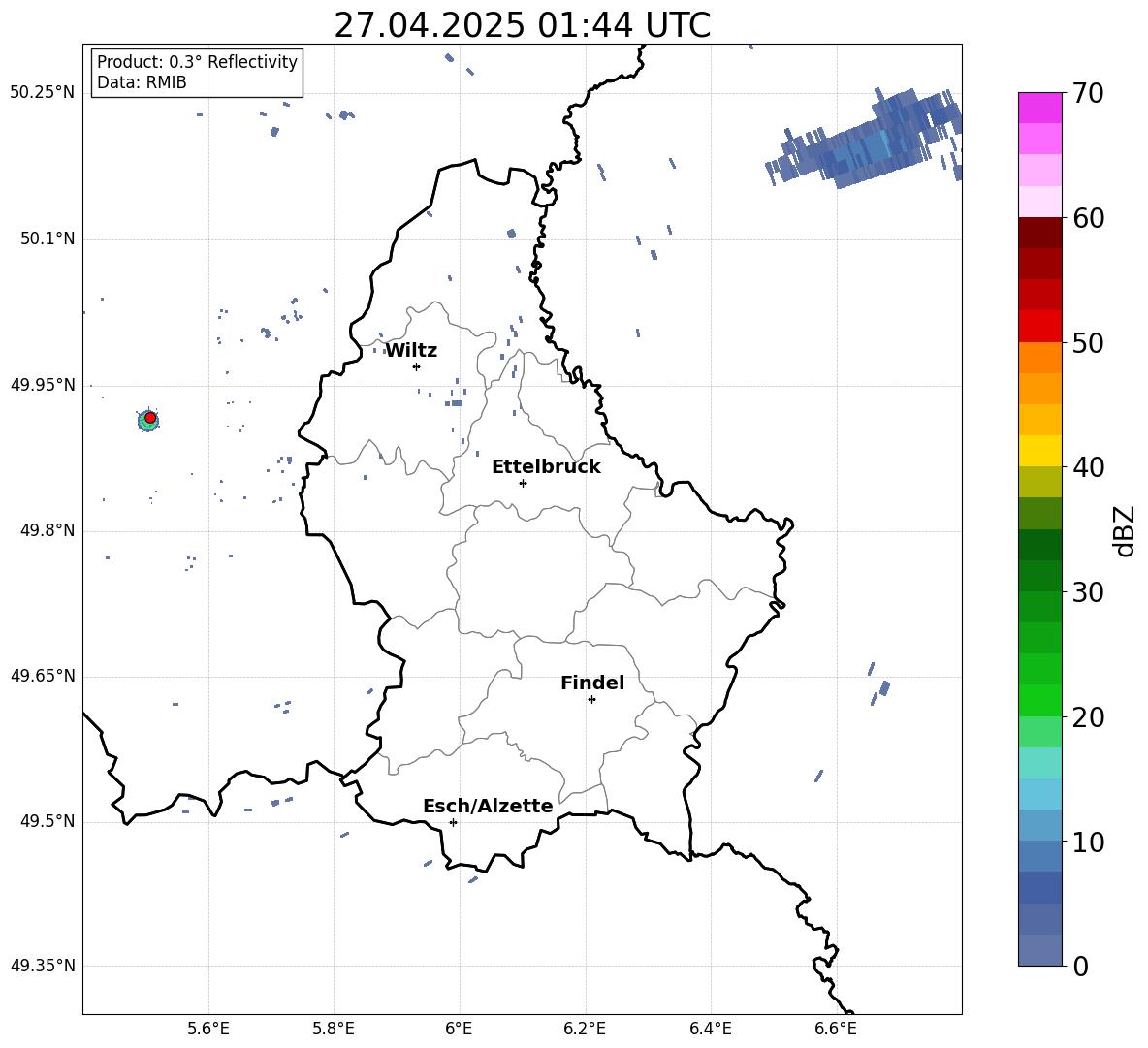Click the 5.8°E longitude label
Image resolution: width=1148 pixels, height=1048 pixels.
point(334,1029)
